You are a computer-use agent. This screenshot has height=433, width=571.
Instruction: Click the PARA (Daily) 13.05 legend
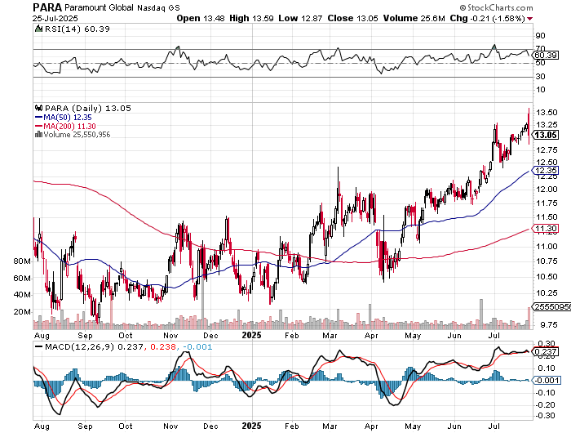[87, 108]
